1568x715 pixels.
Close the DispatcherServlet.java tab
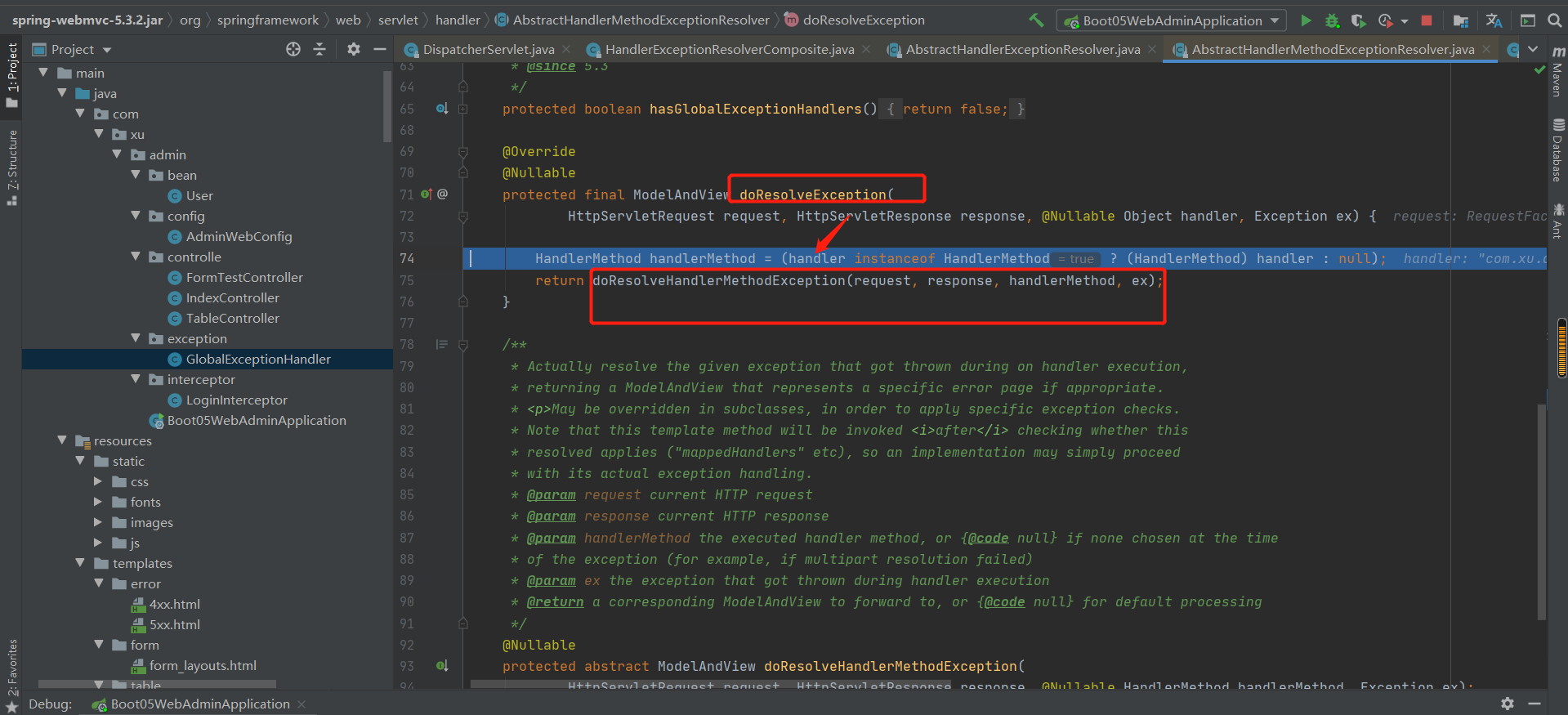[x=566, y=50]
